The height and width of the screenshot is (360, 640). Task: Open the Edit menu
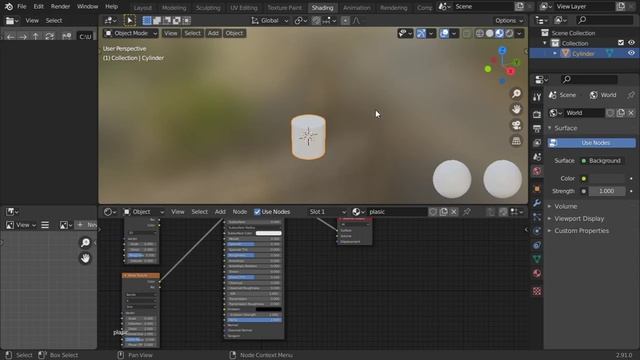(x=38, y=7)
